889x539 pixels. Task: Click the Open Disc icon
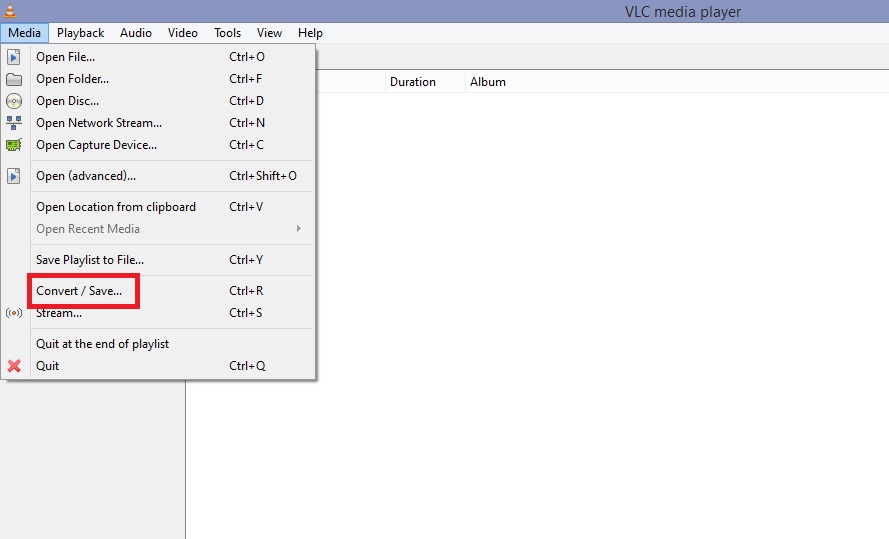point(14,101)
